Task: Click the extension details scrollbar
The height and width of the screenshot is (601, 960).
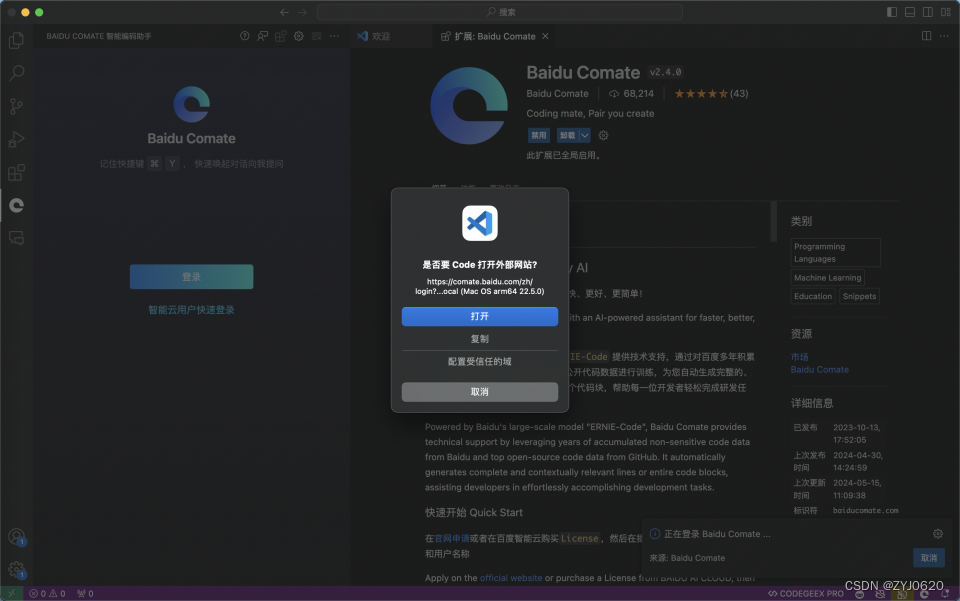Action: [x=773, y=222]
